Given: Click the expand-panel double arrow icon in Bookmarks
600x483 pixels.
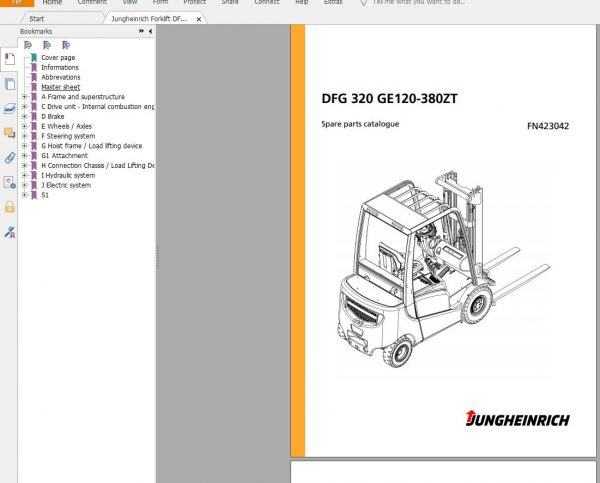Looking at the screenshot, I should point(142,31).
